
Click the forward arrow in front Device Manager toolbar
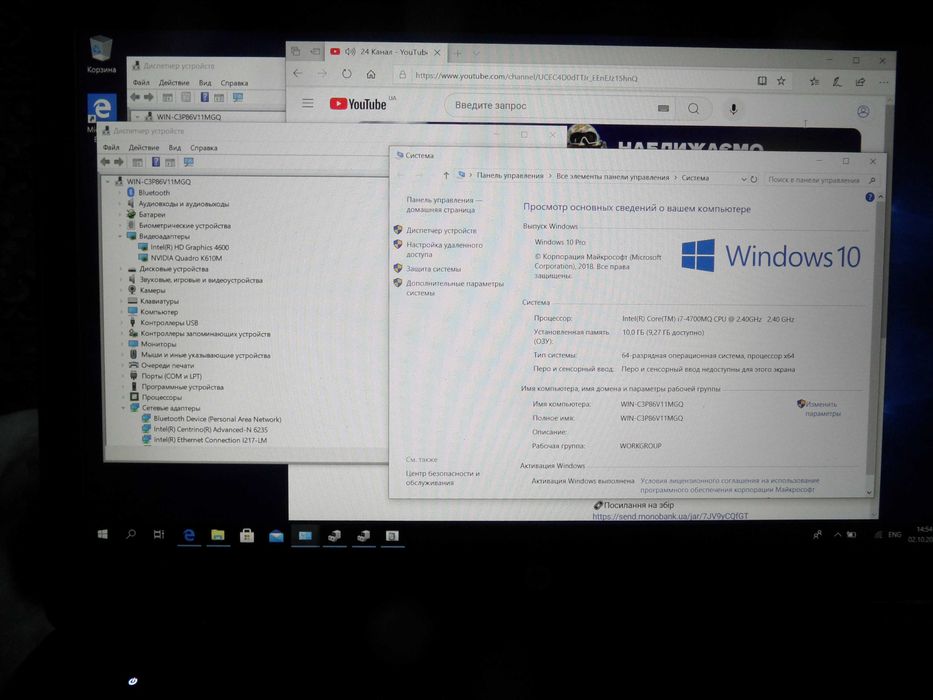coord(119,162)
